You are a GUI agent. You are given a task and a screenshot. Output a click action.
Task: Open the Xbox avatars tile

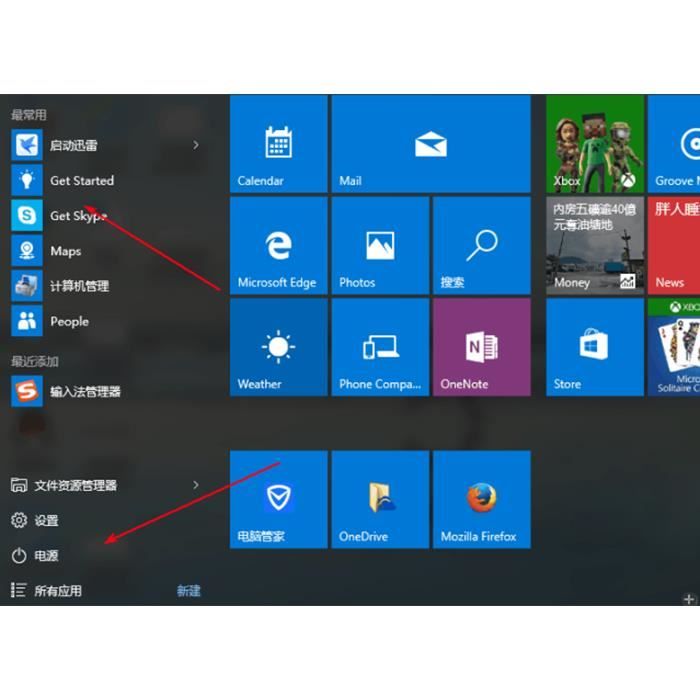pos(594,144)
